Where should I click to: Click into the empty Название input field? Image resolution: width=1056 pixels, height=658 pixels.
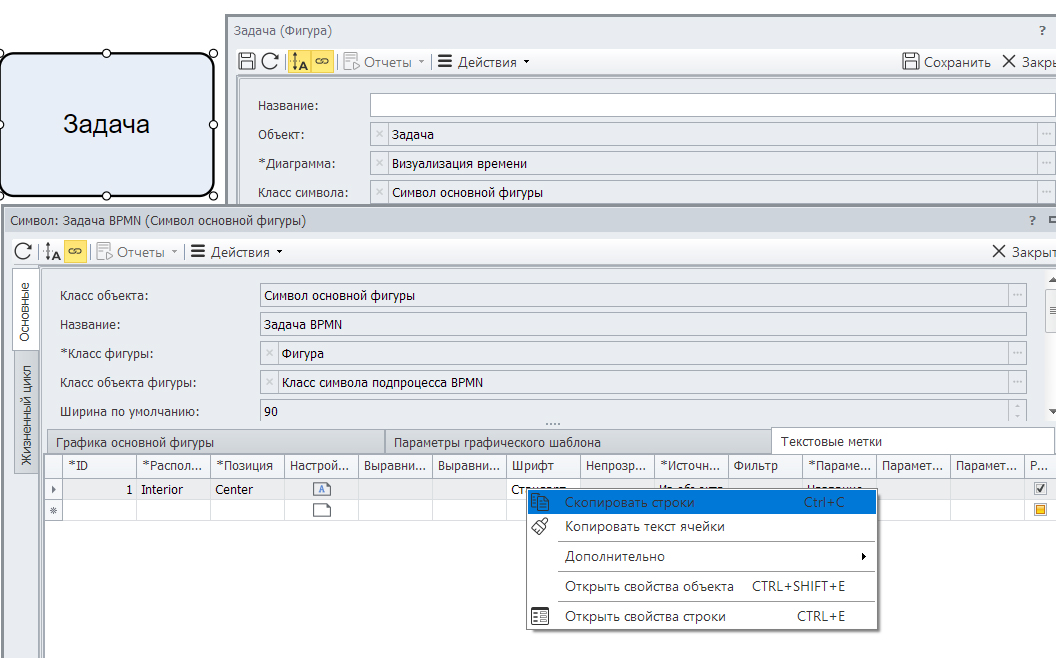(x=710, y=105)
